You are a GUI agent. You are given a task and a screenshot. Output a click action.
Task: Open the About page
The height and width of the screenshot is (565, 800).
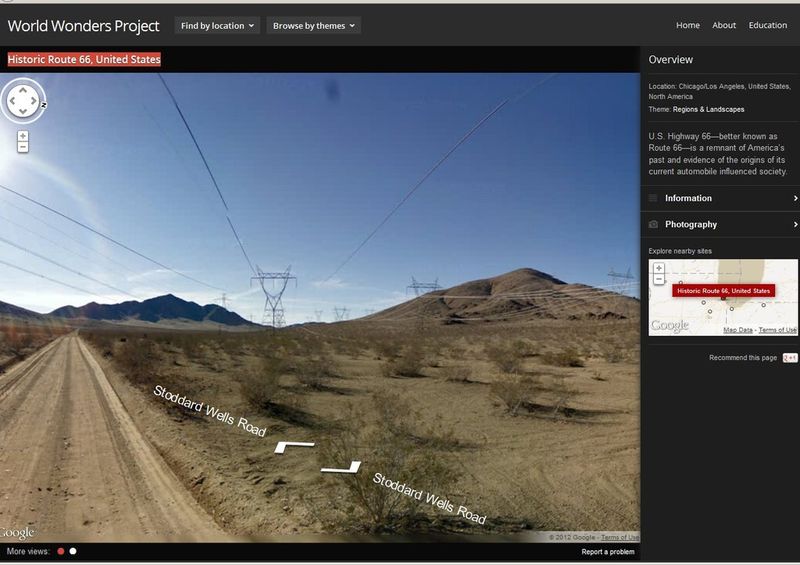point(724,25)
